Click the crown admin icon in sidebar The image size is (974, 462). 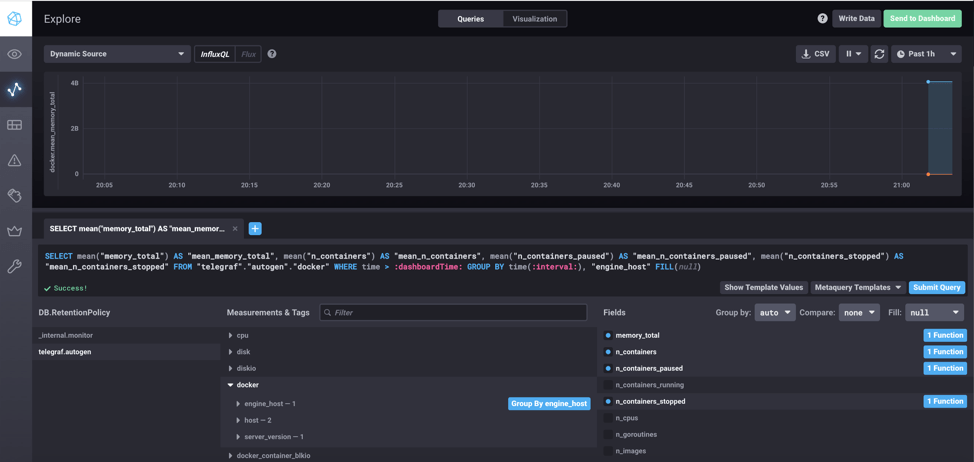[15, 231]
